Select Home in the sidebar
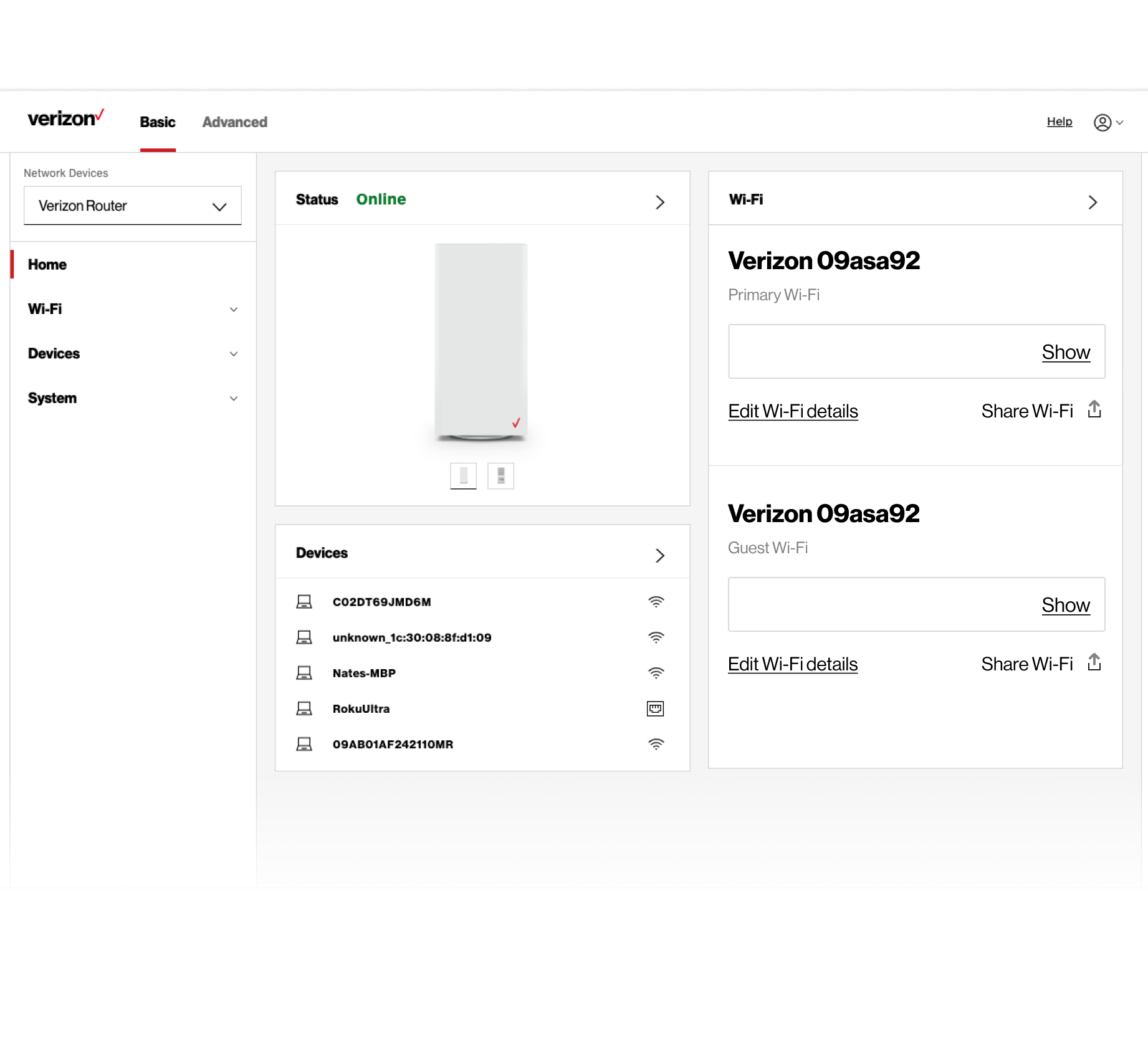1148x1038 pixels. click(x=47, y=265)
